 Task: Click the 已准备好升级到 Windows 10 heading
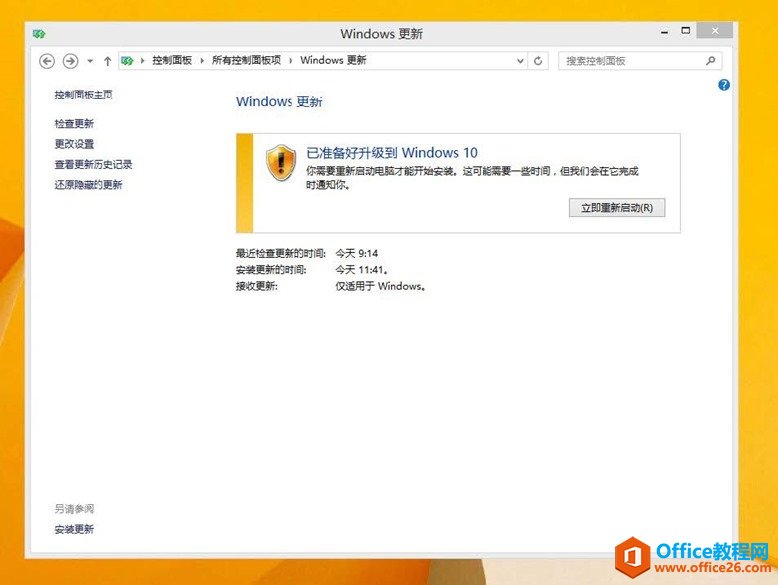[x=392, y=152]
